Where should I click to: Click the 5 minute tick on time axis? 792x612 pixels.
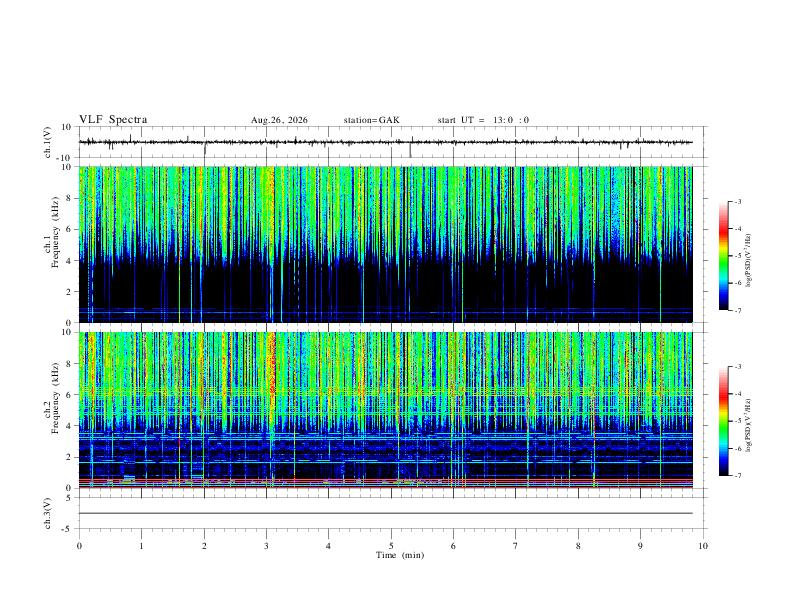pyautogui.click(x=391, y=546)
